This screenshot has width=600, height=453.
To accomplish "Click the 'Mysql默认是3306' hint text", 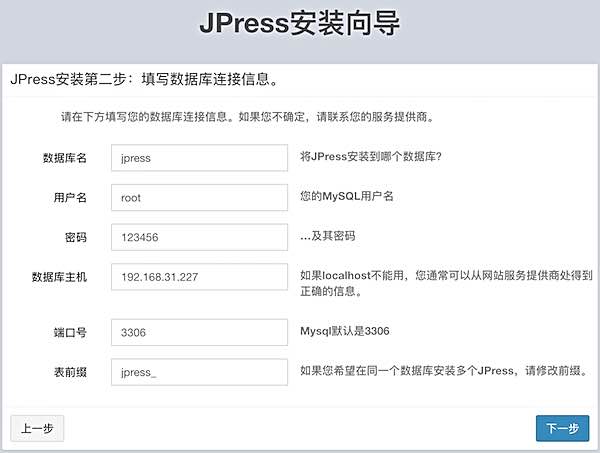I will click(x=346, y=331).
